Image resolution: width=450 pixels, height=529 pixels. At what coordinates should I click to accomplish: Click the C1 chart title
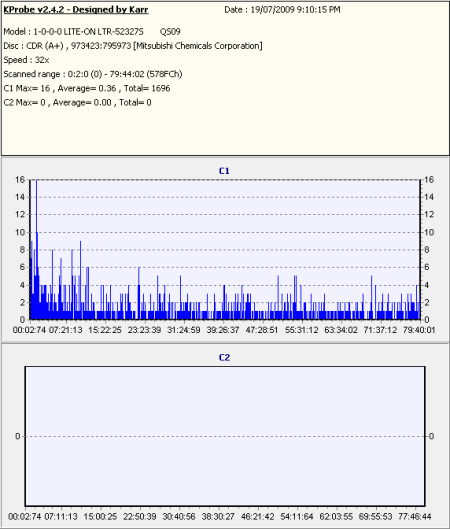224,171
